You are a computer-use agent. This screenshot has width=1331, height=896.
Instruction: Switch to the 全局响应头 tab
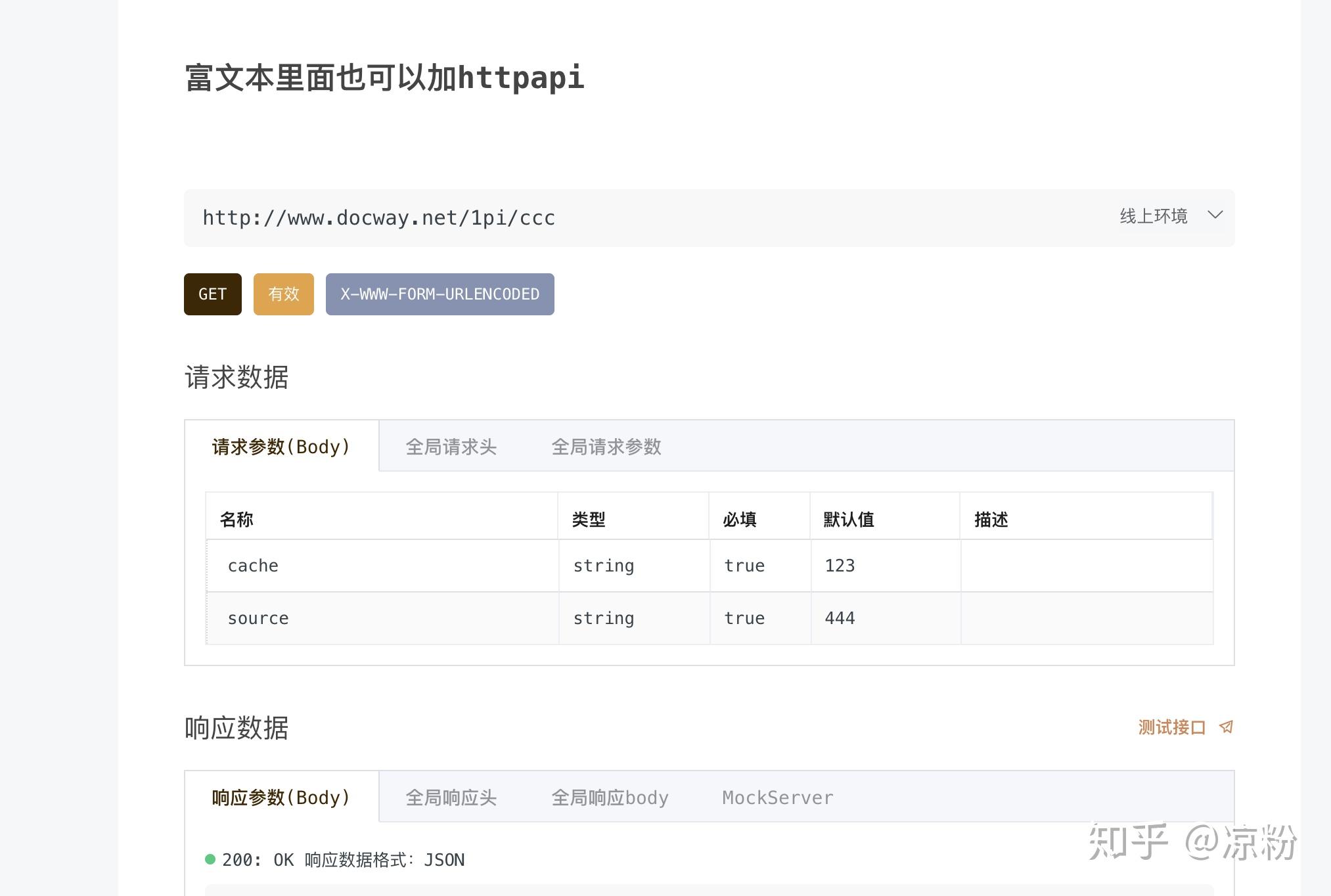[451, 797]
